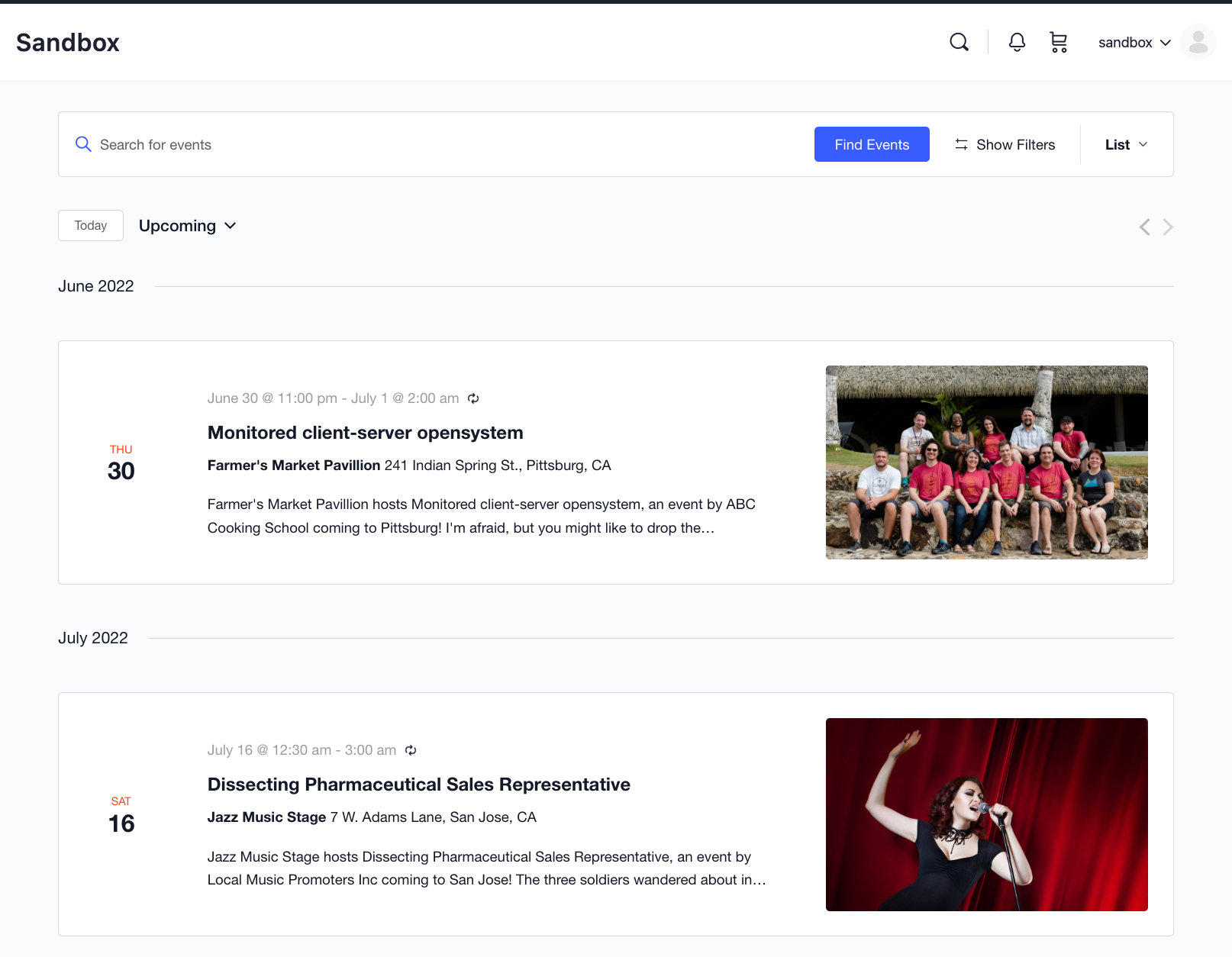Image resolution: width=1232 pixels, height=957 pixels.
Task: Click the Local Music Promoters event description
Action: (x=486, y=868)
